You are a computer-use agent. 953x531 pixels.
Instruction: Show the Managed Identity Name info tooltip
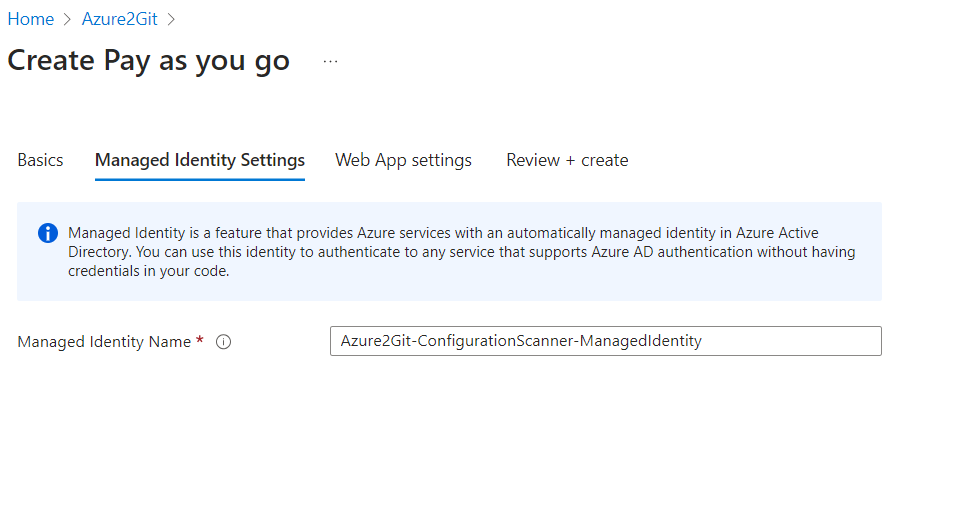pyautogui.click(x=224, y=342)
